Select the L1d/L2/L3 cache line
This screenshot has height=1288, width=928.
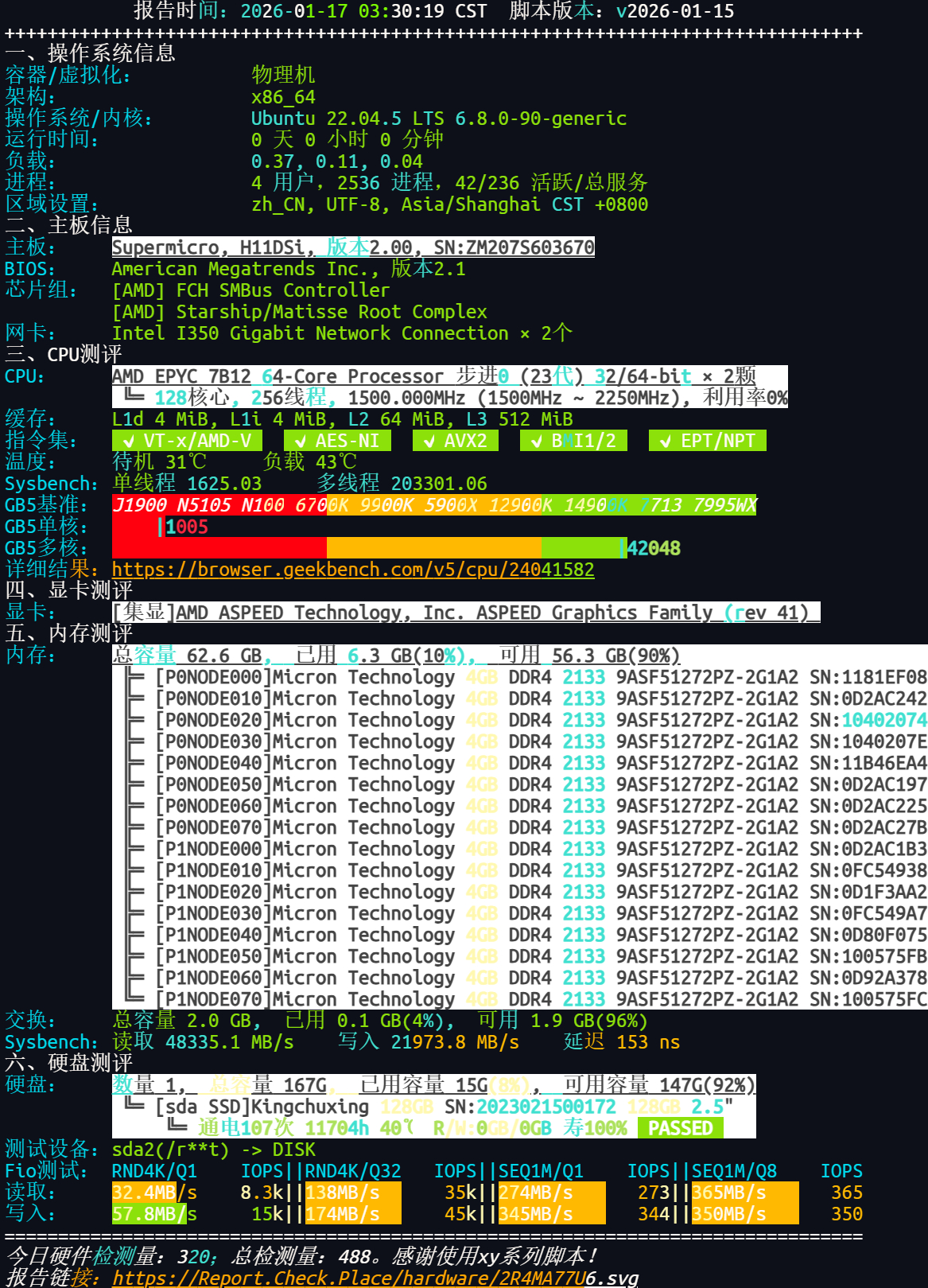343,419
